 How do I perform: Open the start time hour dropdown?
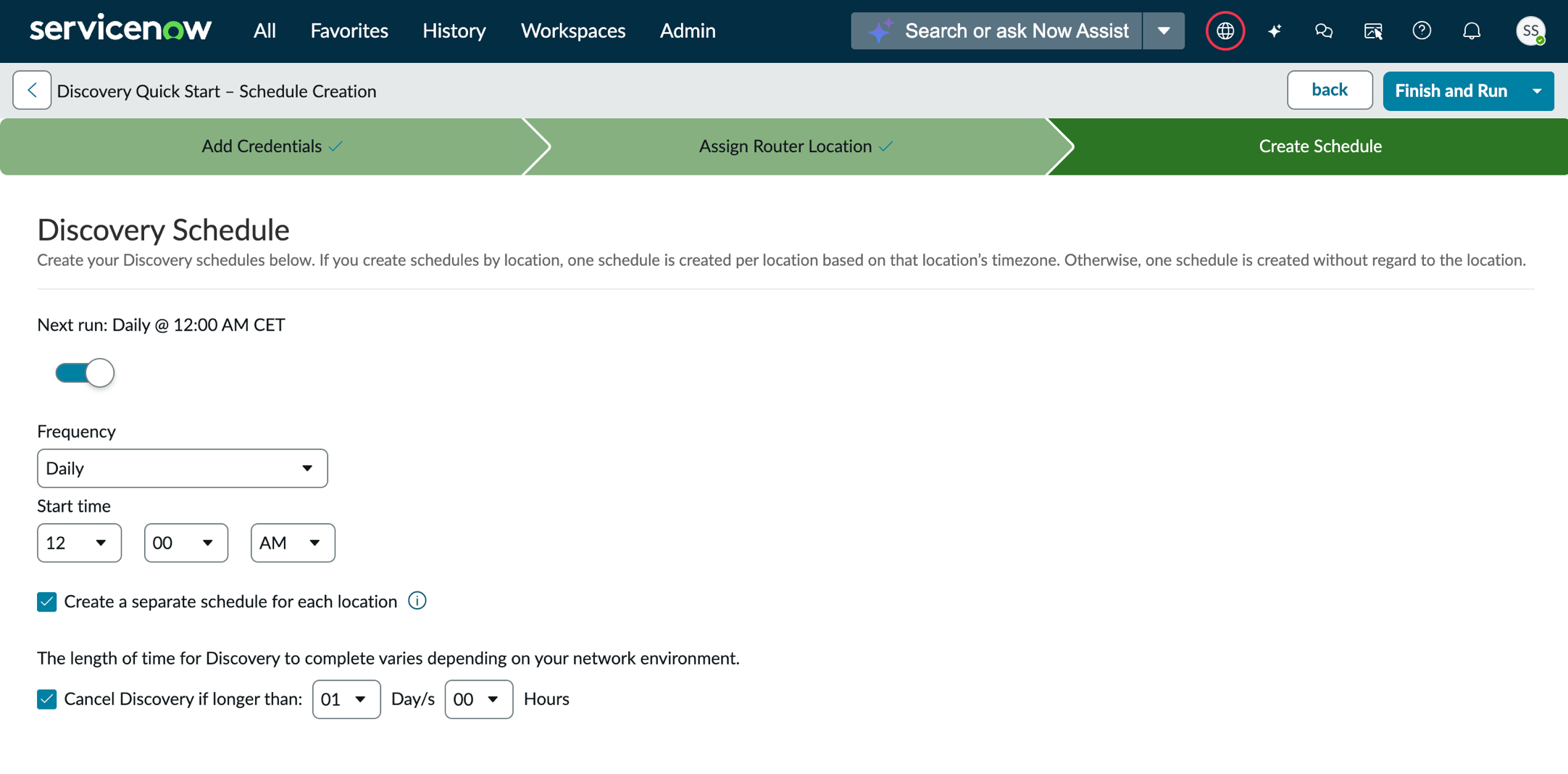point(79,543)
